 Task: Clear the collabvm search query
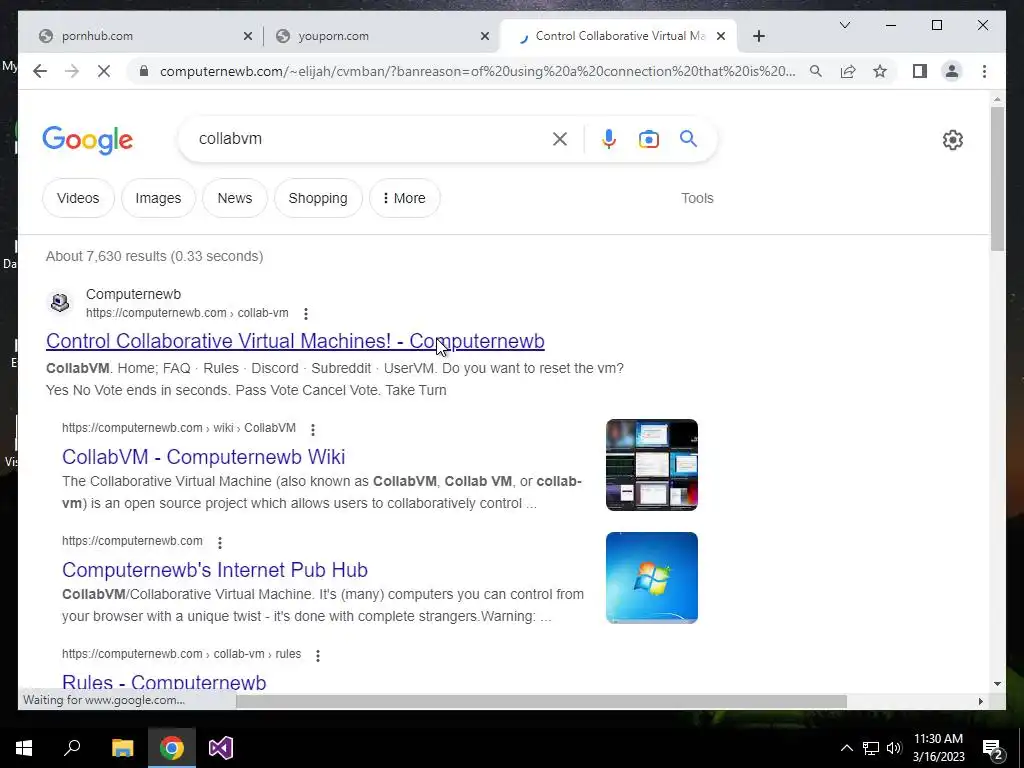click(560, 139)
